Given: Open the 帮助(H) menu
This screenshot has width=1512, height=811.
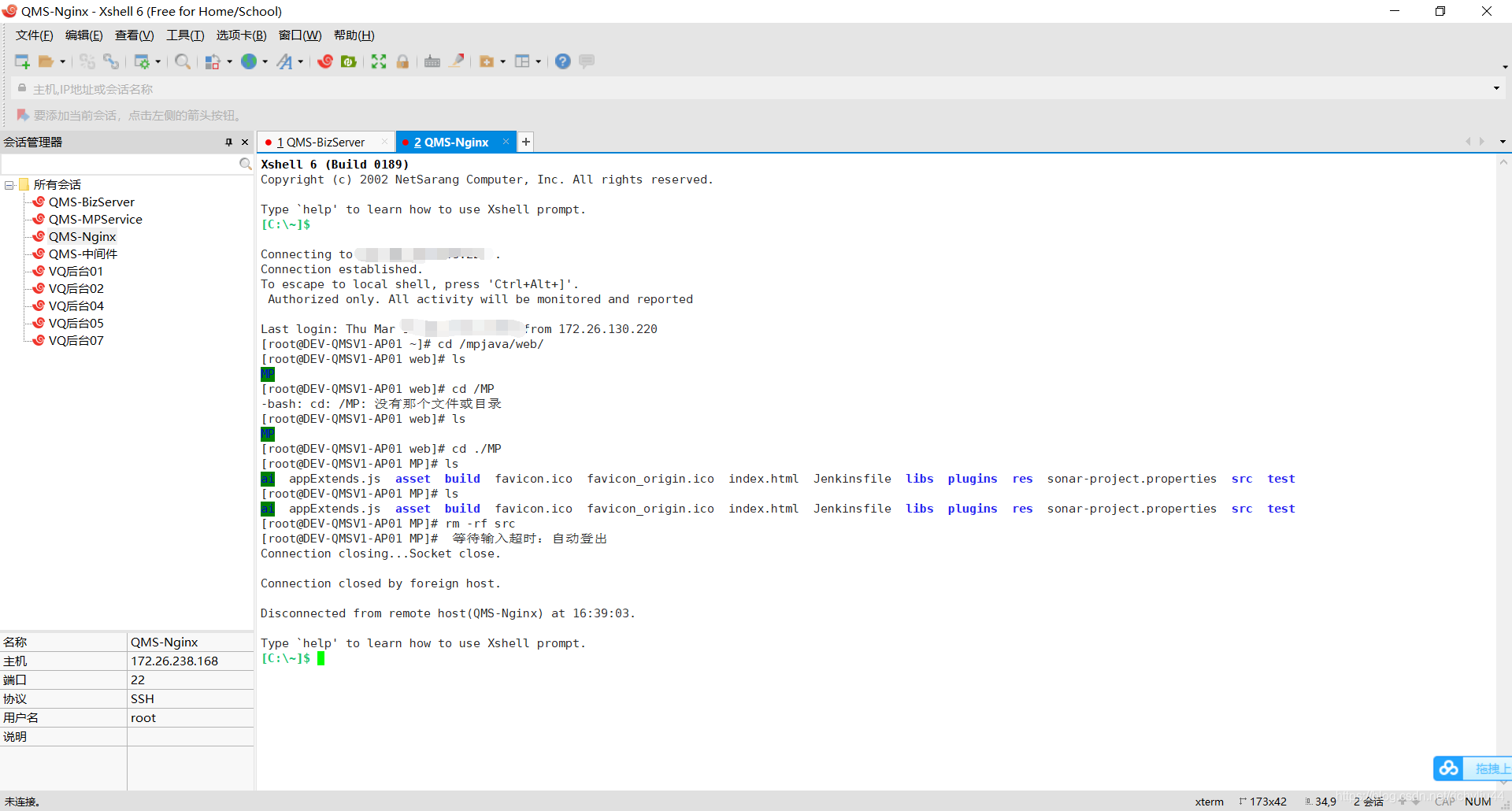Looking at the screenshot, I should click(354, 35).
